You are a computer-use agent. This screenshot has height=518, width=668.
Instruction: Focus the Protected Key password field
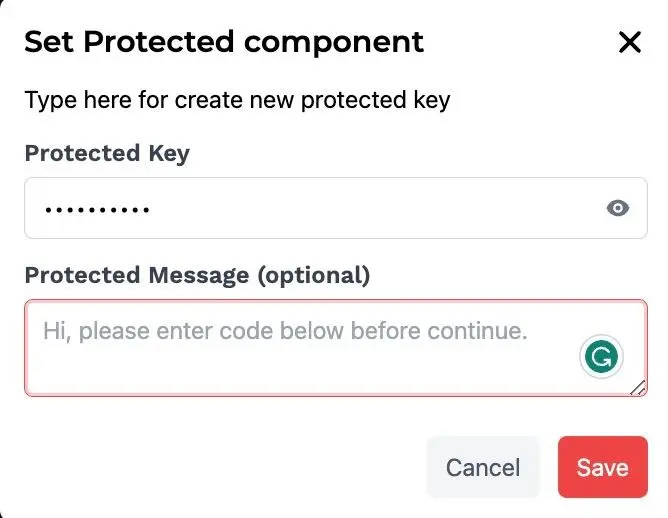[x=300, y=208]
